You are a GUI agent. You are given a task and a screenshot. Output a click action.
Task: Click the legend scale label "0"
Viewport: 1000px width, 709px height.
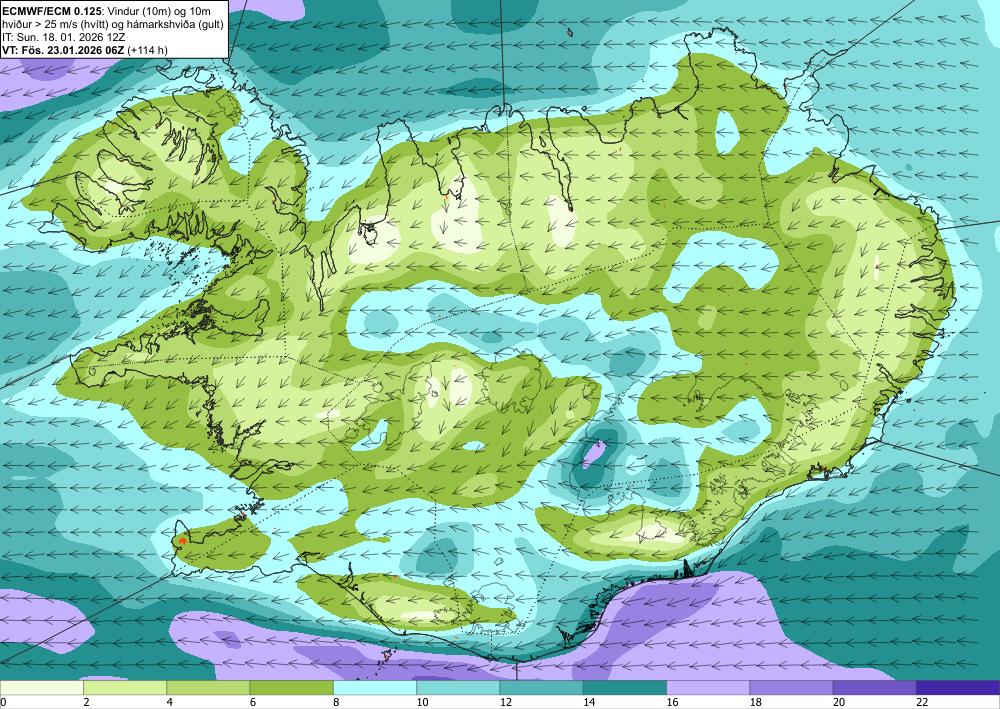3,703
